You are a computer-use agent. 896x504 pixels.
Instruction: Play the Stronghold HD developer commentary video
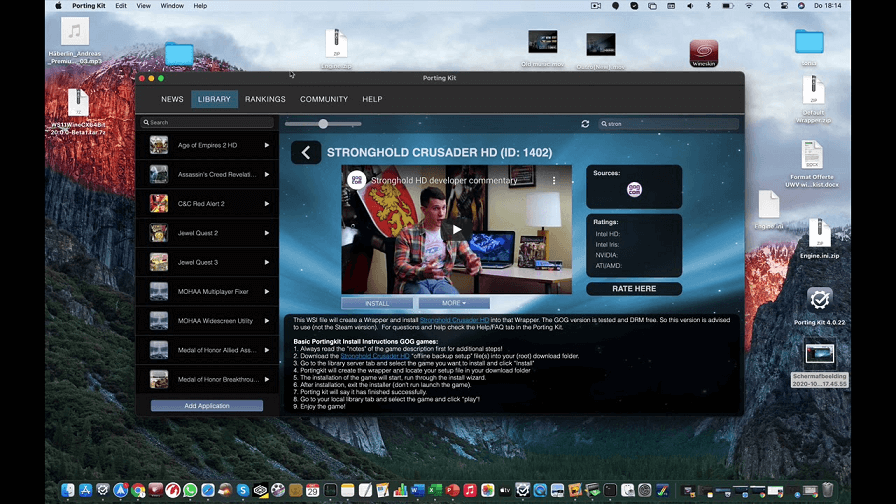[457, 229]
